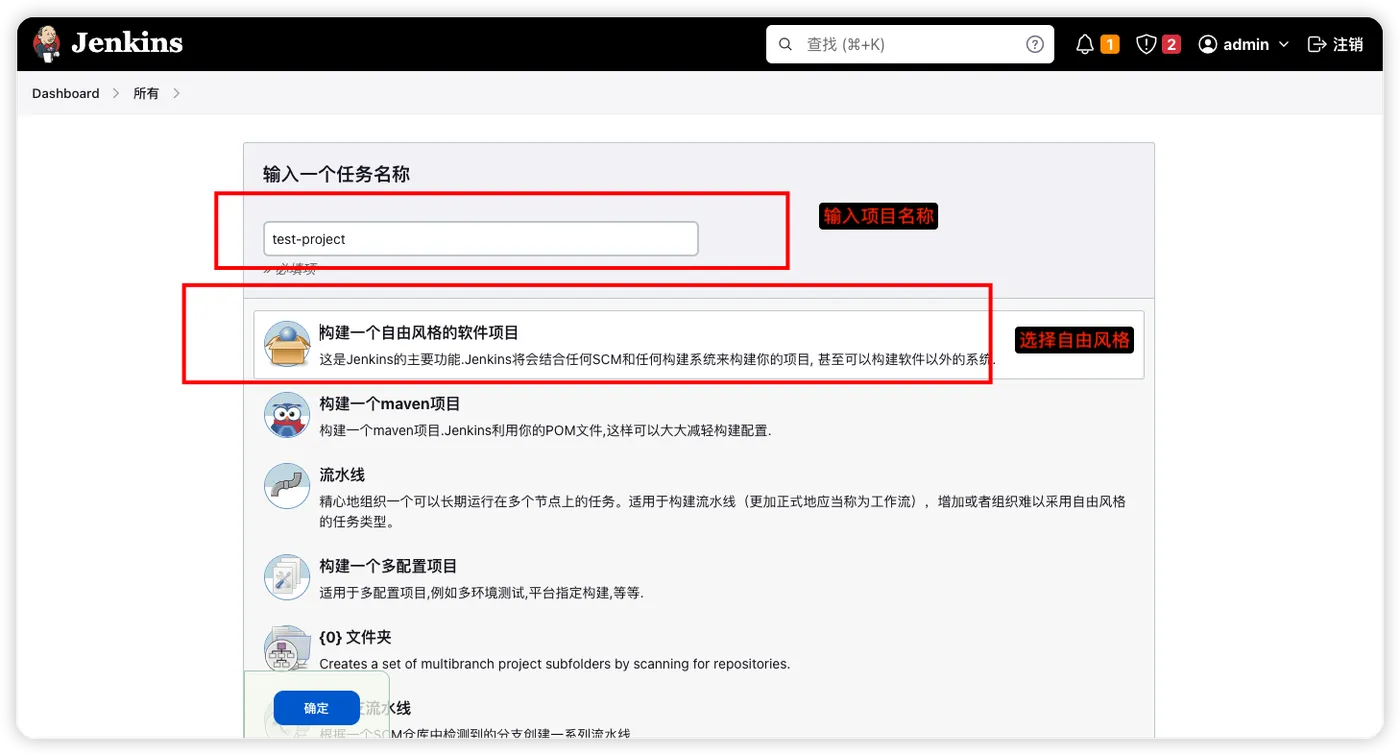The image size is (1400, 755).
Task: Click the task name field containing test-project
Action: coord(481,239)
